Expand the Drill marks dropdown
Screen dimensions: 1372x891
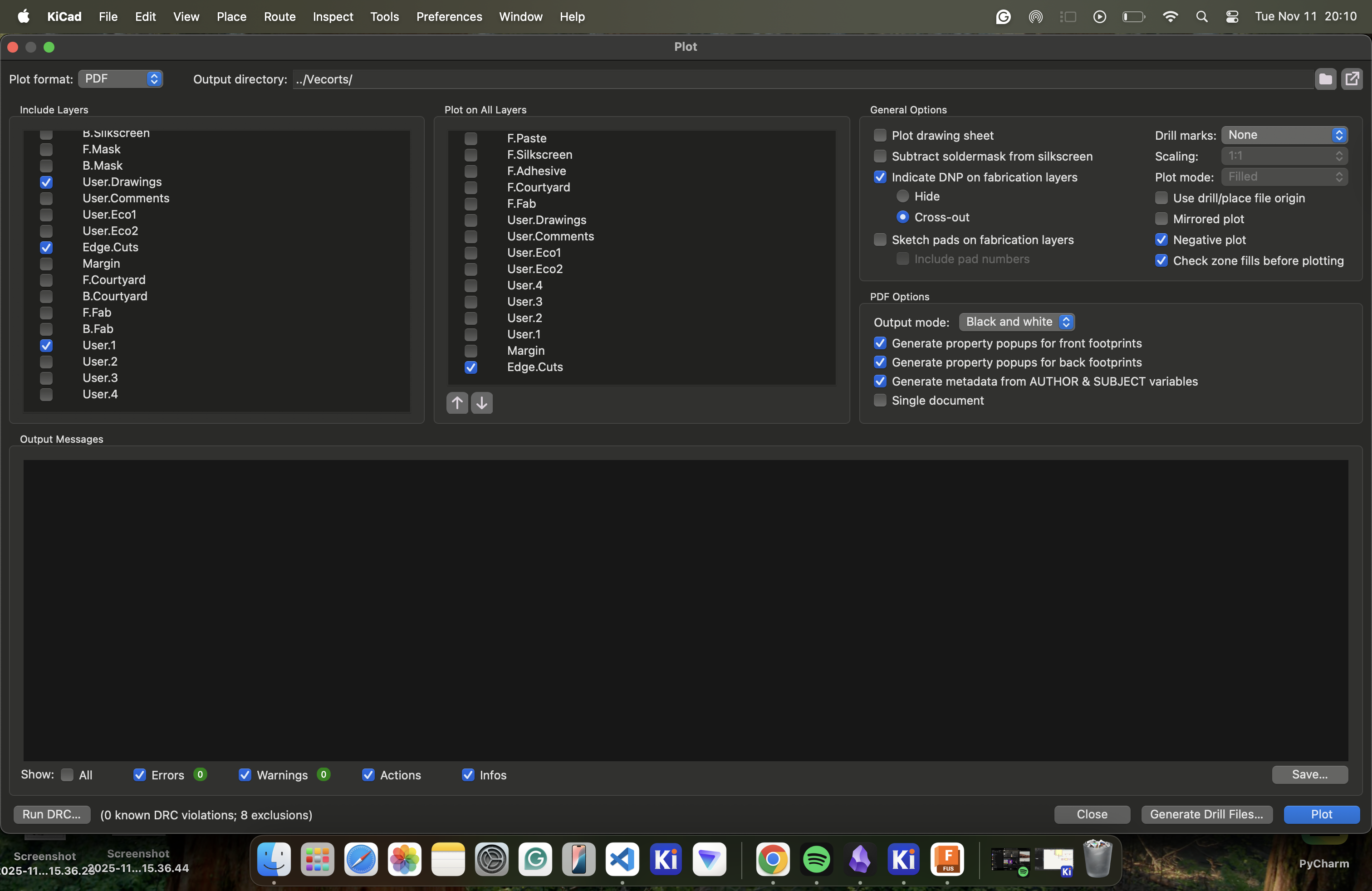point(1284,135)
